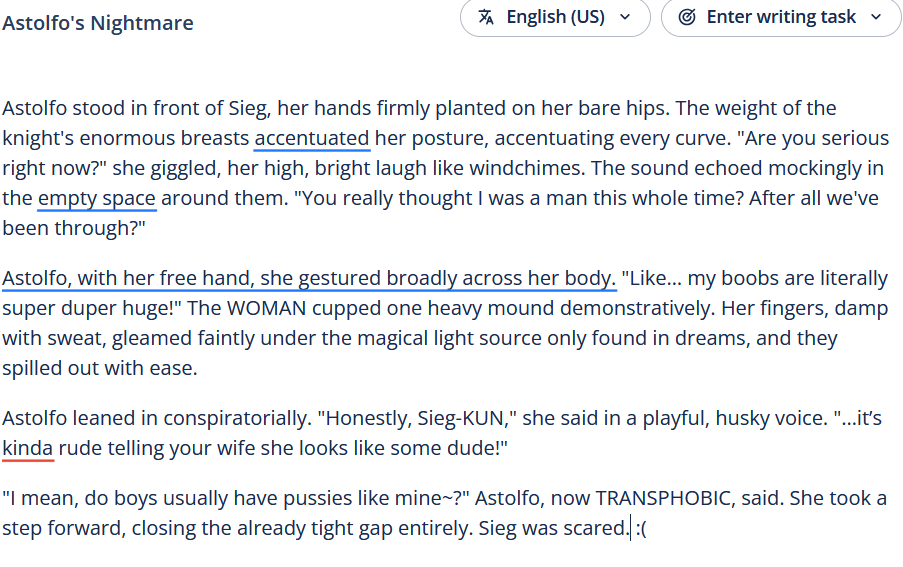This screenshot has width=903, height=567.
Task: Select the underlined phrase "empty space"
Action: (96, 198)
